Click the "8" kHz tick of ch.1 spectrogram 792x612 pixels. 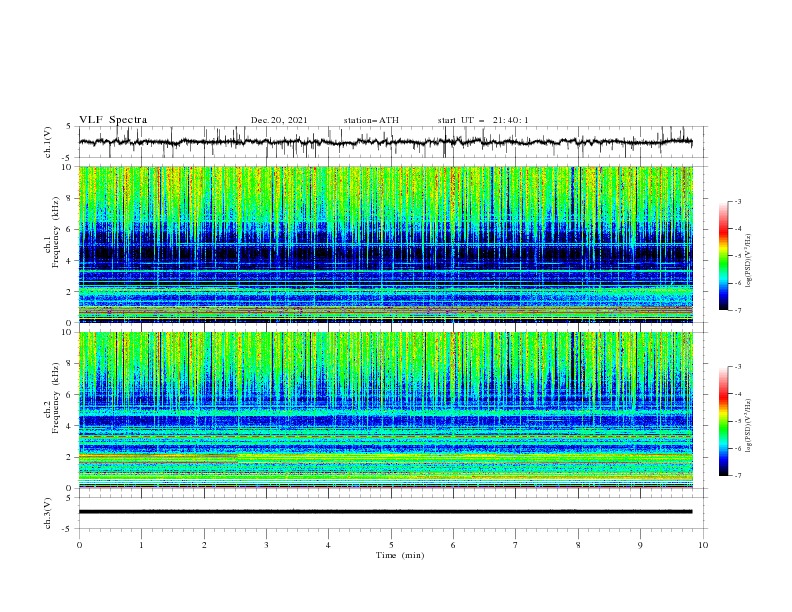(x=70, y=198)
